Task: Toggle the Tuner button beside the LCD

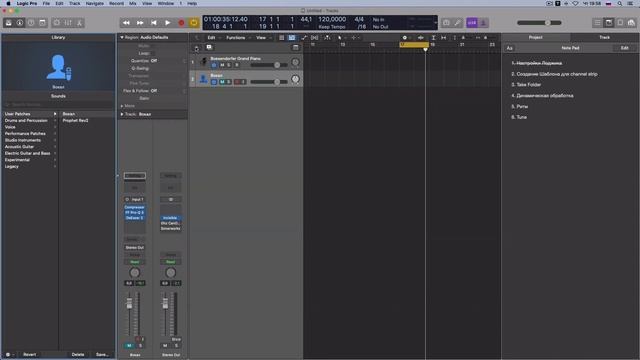Action: [x=446, y=23]
